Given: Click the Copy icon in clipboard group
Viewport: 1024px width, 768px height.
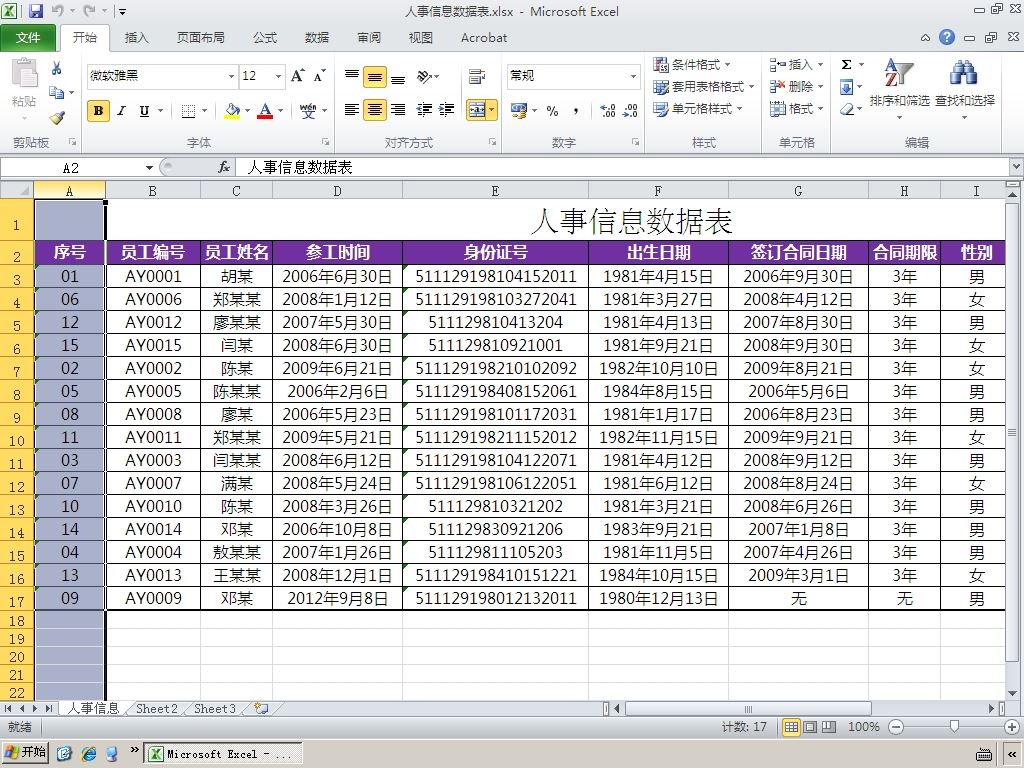Looking at the screenshot, I should [57, 93].
